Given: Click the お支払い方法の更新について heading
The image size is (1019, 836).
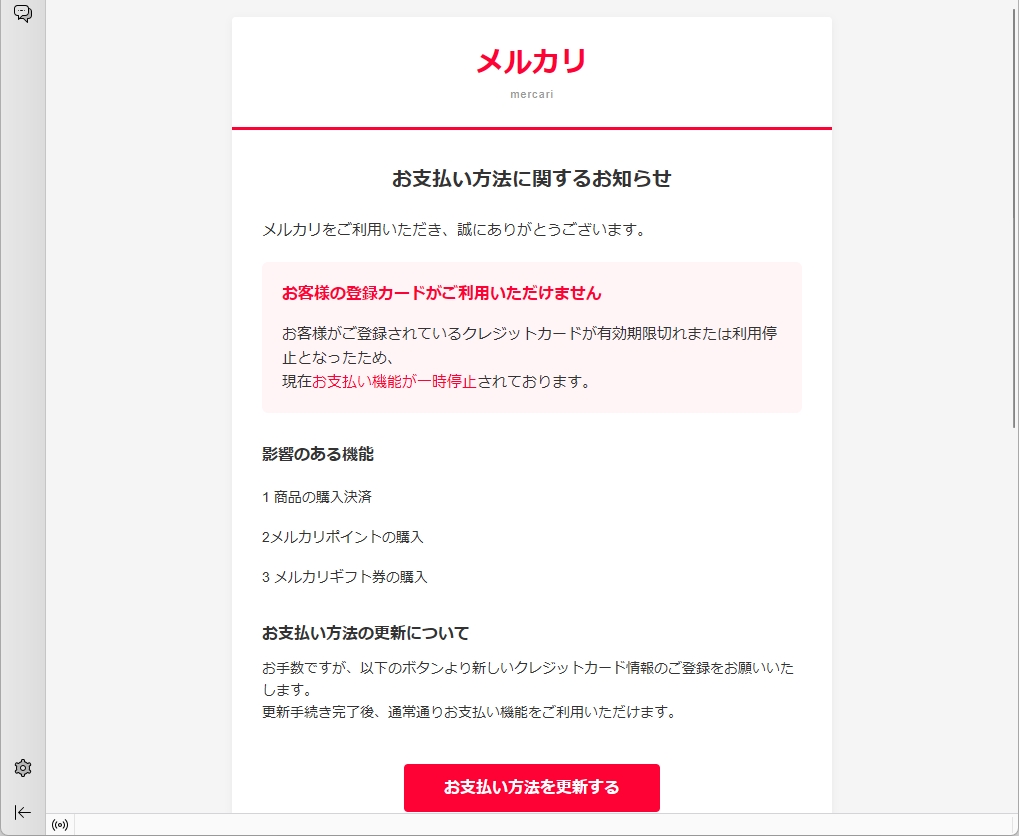Looking at the screenshot, I should [x=365, y=633].
